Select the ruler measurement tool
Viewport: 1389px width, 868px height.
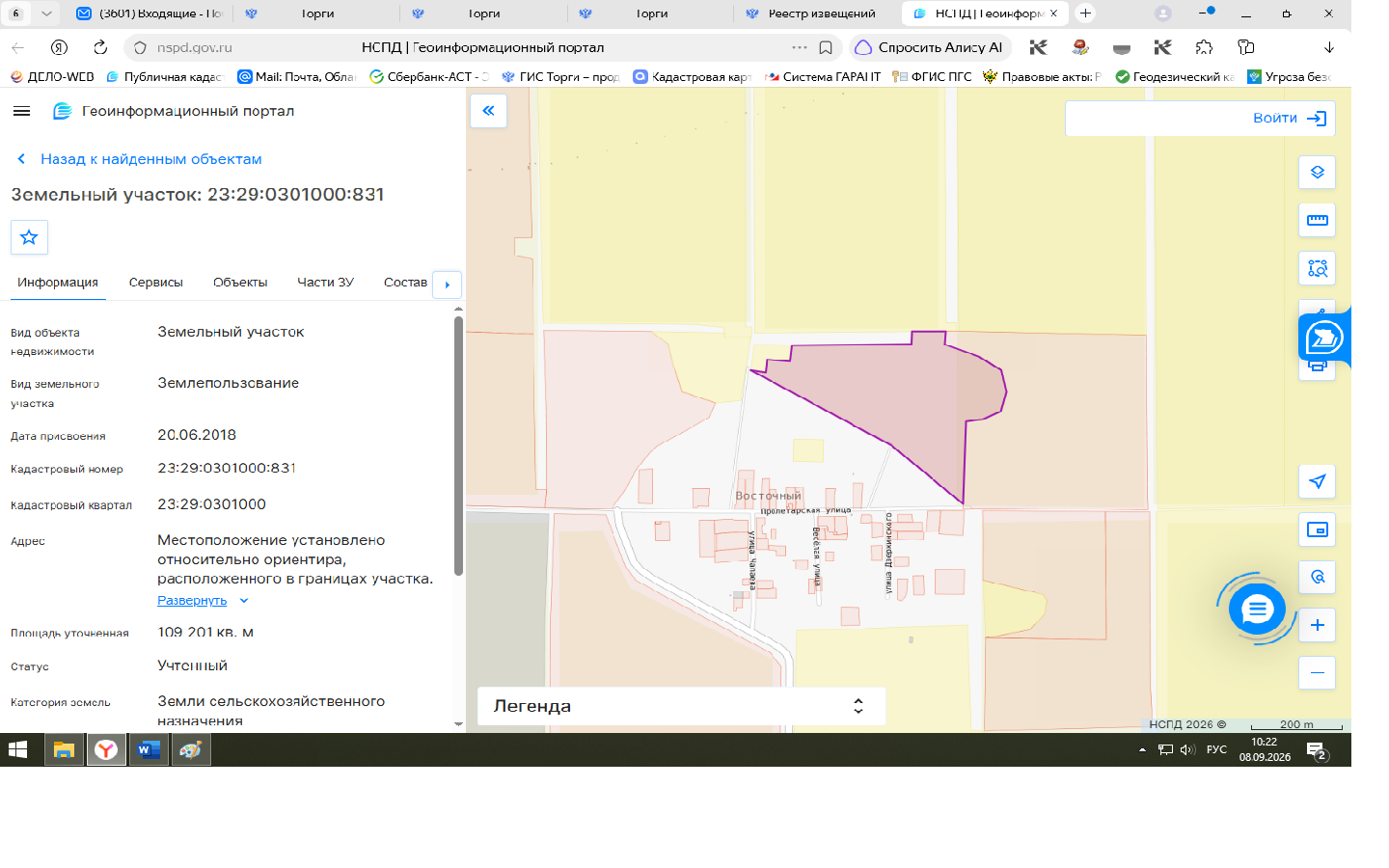coord(1317,221)
